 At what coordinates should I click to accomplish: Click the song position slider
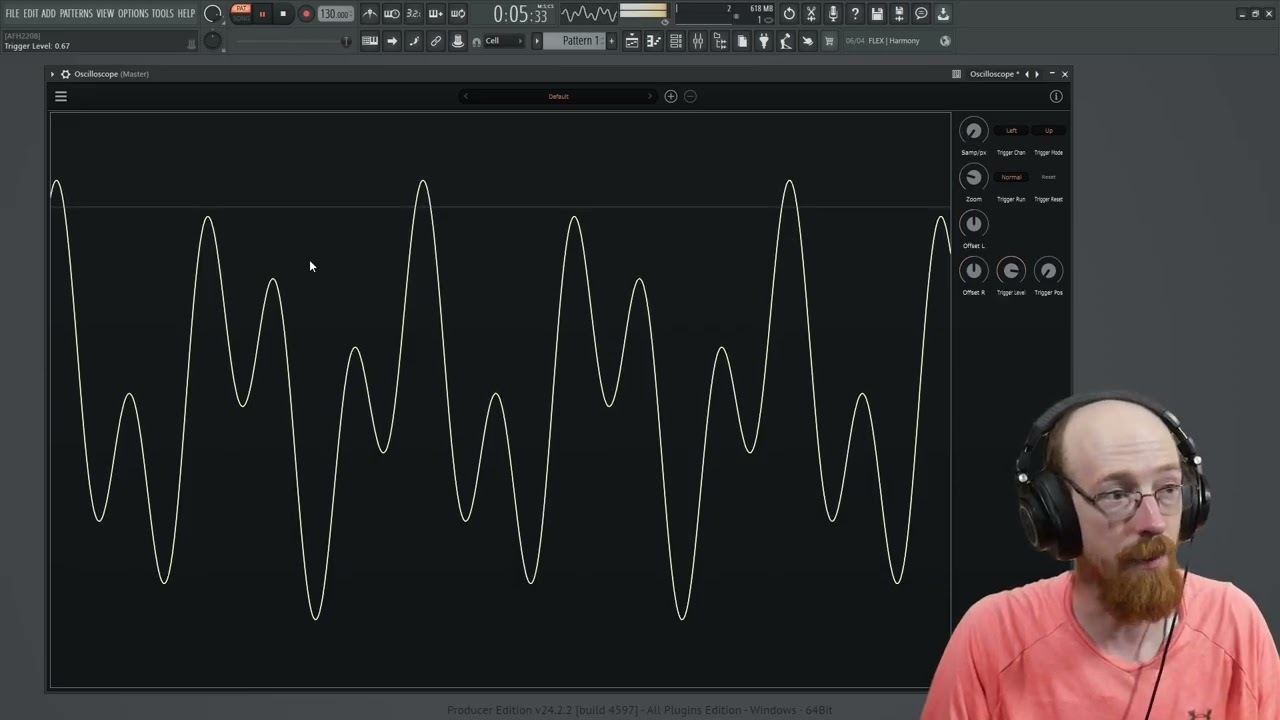coord(292,41)
